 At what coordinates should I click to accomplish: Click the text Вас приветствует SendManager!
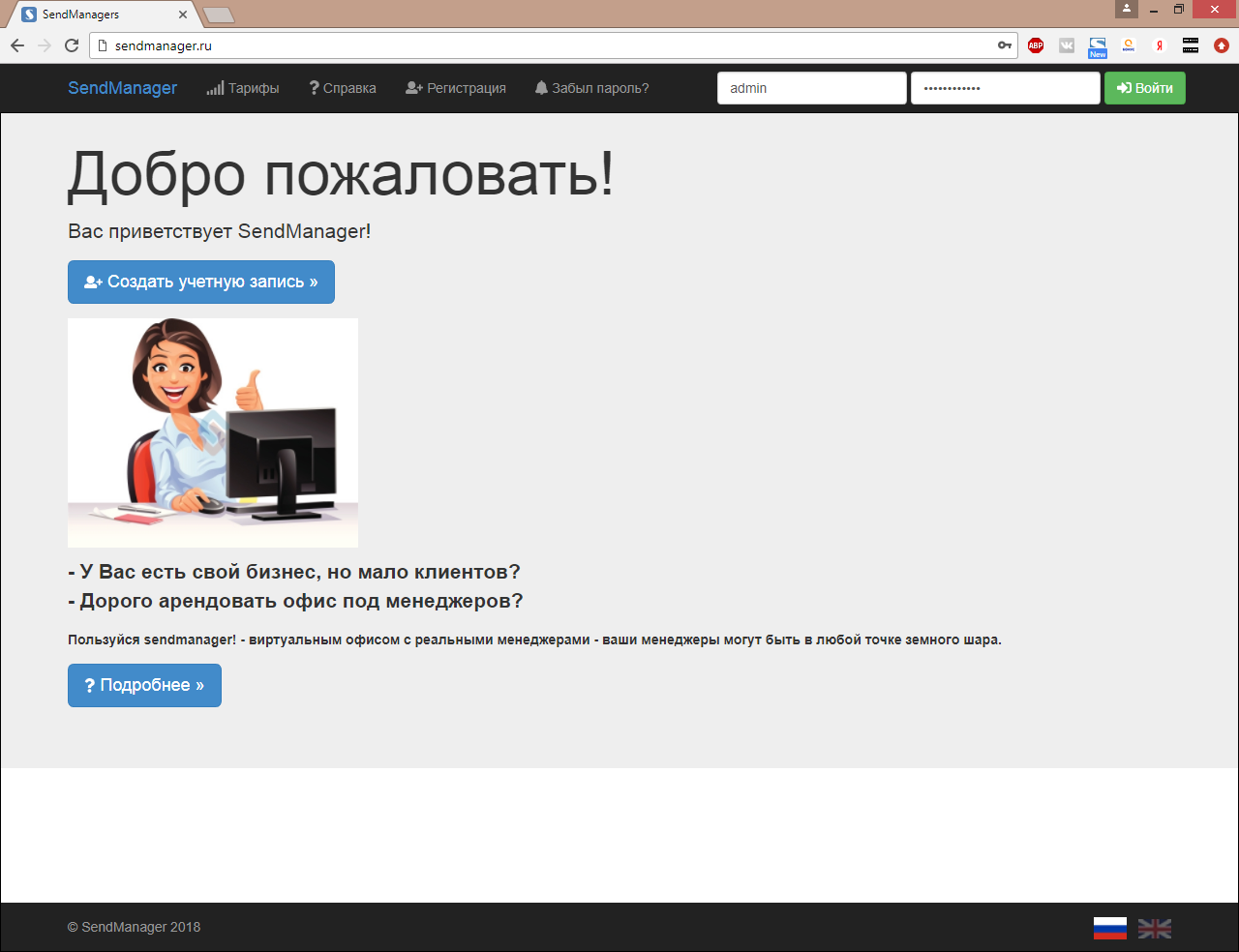pyautogui.click(x=220, y=231)
